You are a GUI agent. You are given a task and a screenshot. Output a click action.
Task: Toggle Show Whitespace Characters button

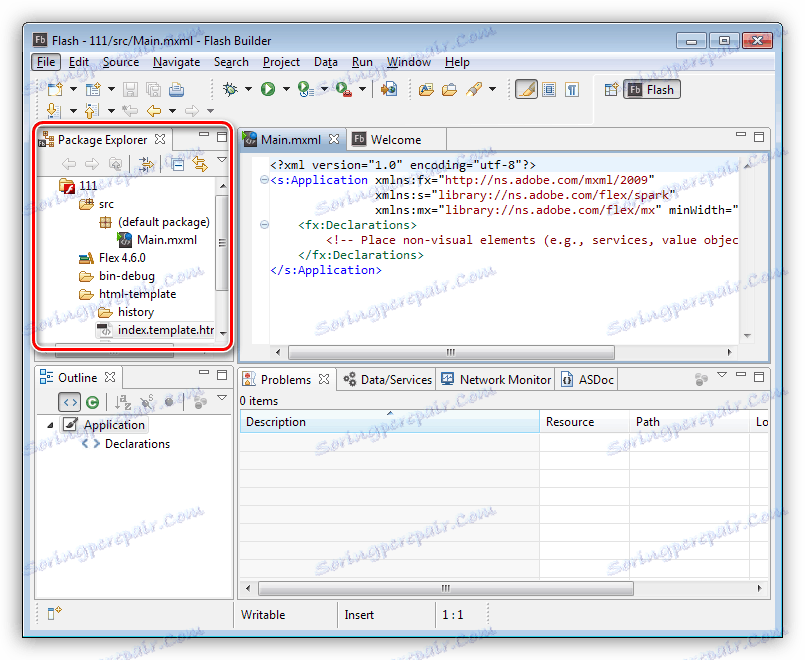[x=571, y=90]
